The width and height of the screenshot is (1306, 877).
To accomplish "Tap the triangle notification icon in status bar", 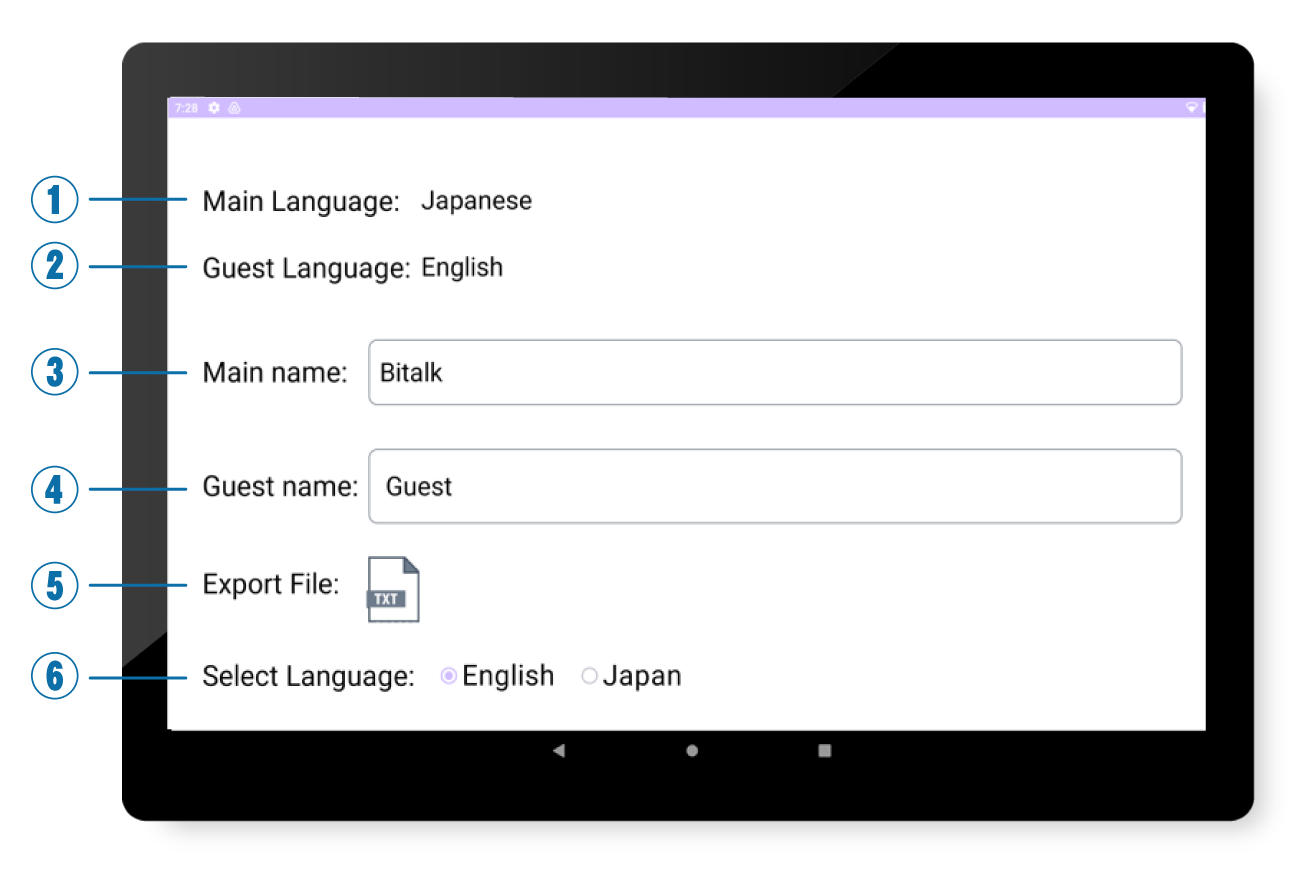I will (234, 107).
